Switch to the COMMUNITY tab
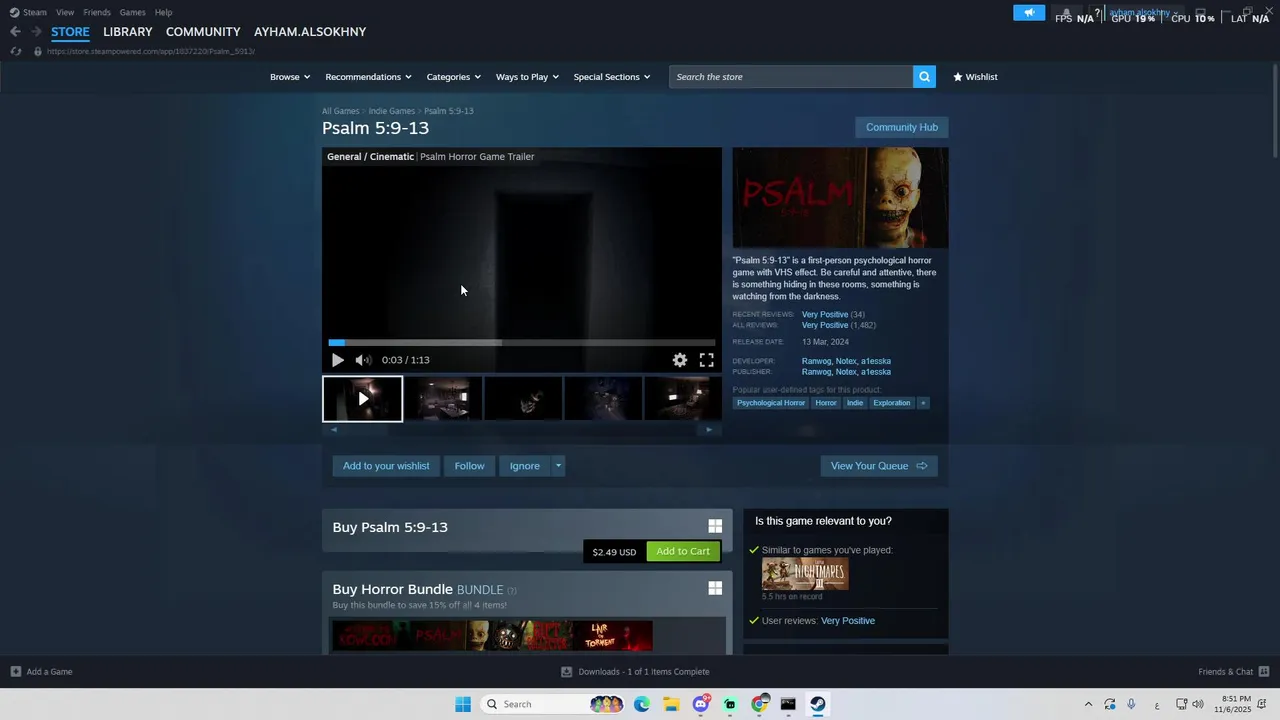This screenshot has height=720, width=1280. pyautogui.click(x=203, y=32)
